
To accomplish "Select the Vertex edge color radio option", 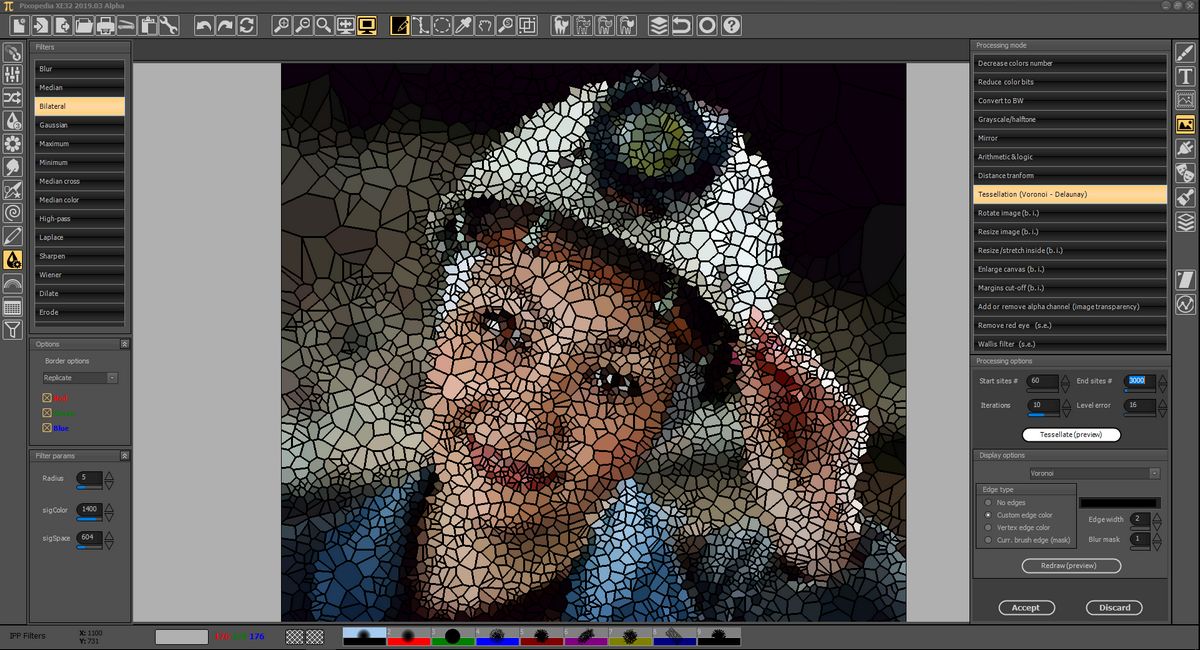I will point(986,528).
